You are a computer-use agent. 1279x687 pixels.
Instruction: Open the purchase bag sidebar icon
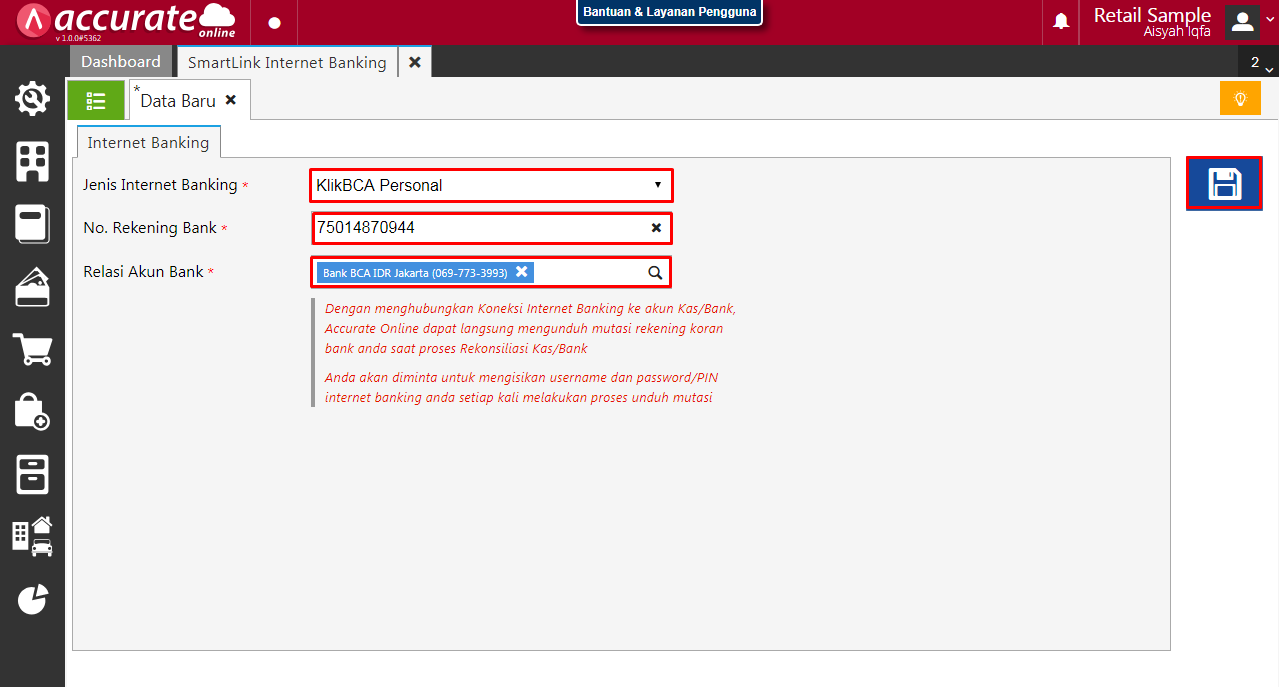32,411
